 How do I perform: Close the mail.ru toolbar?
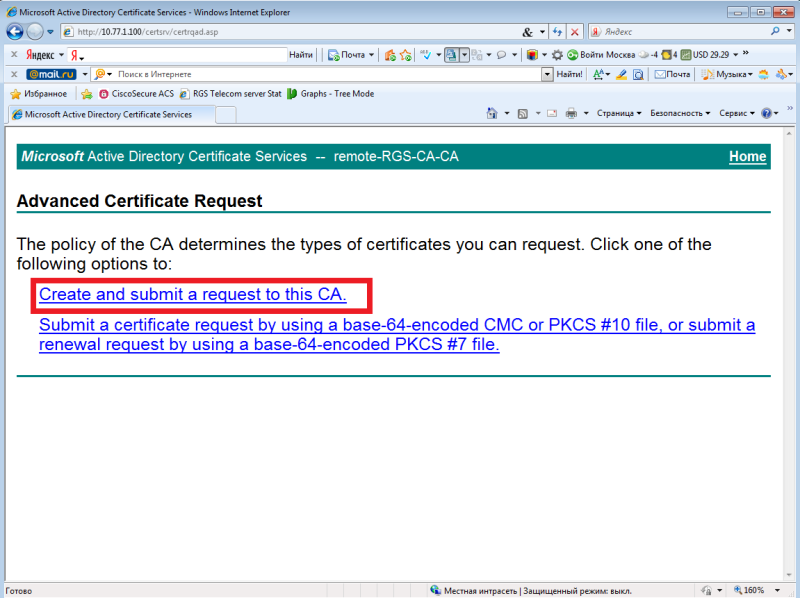[14, 74]
